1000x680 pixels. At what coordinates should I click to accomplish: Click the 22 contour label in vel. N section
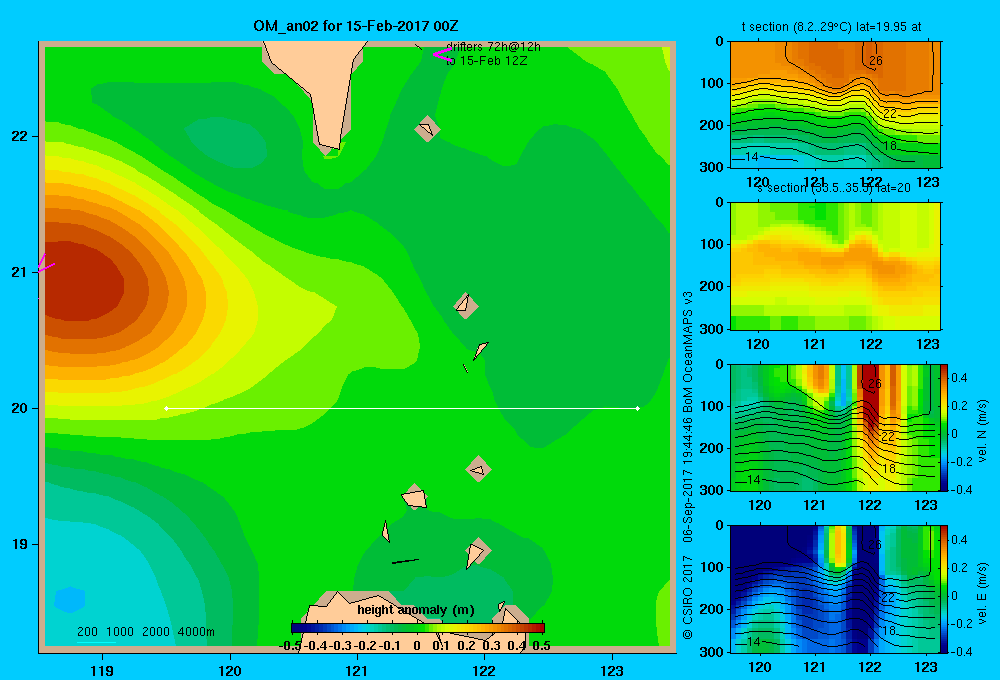click(888, 437)
